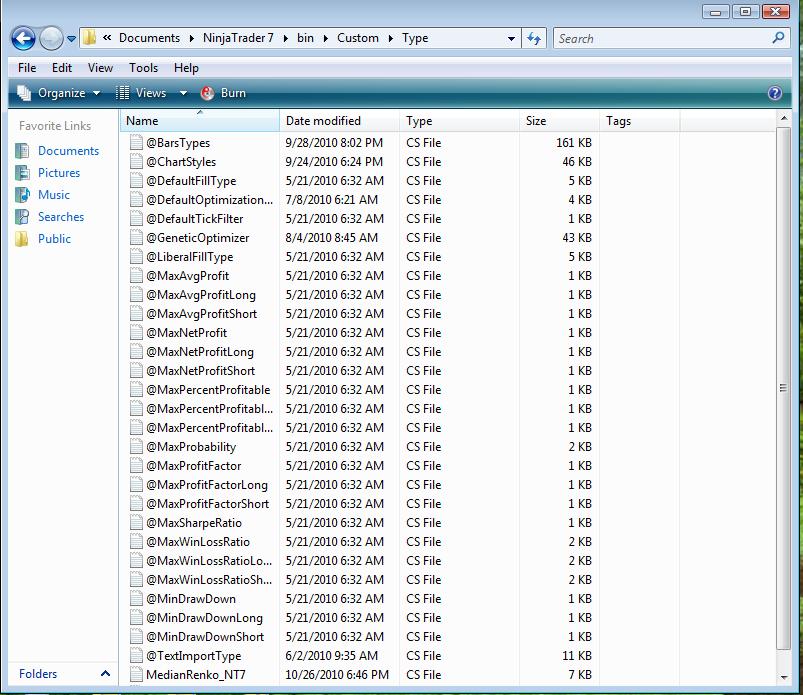Select the @MaxProfitFactorLong file name
Screen dimensions: 803x695
click(207, 485)
